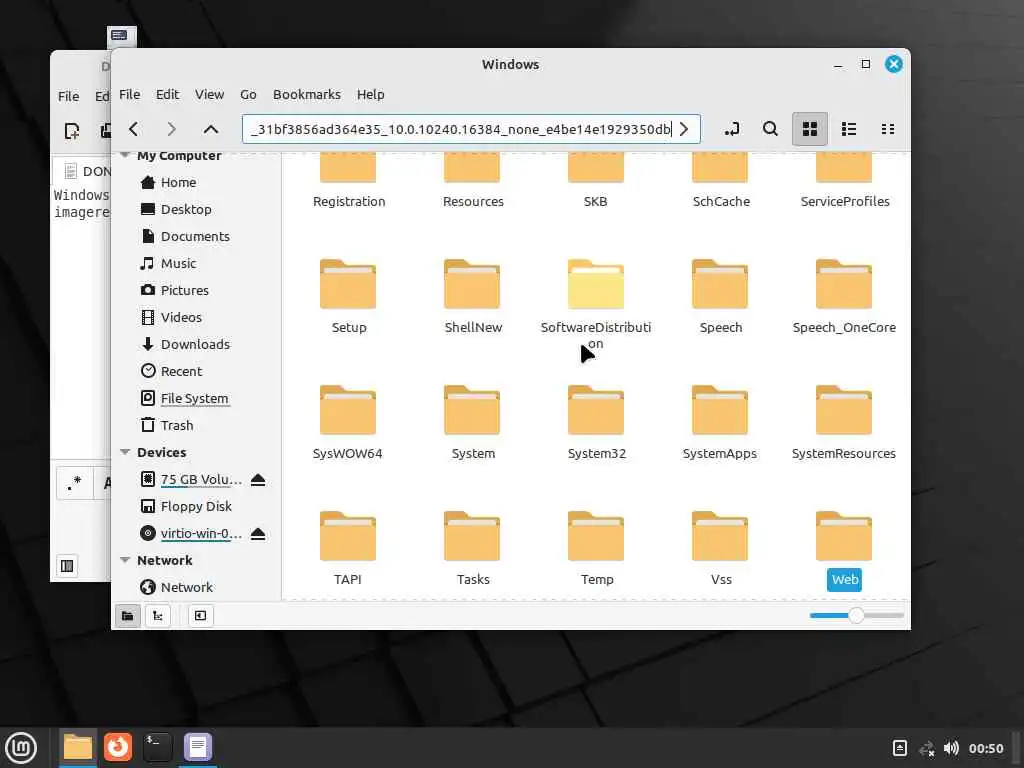Screen dimensions: 1024x768
Task: Open Documents in the sidebar
Action: (x=195, y=236)
